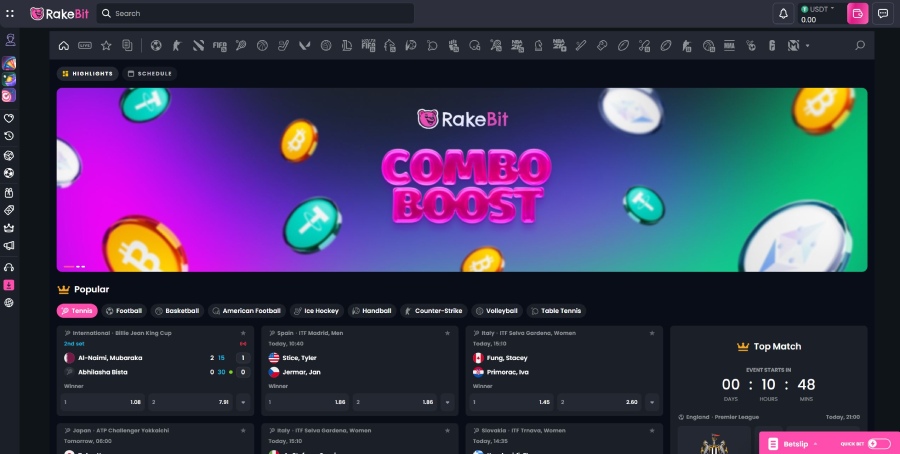Open the chat bubble icon
Viewport: 900px width, 454px height.
pyautogui.click(x=883, y=13)
